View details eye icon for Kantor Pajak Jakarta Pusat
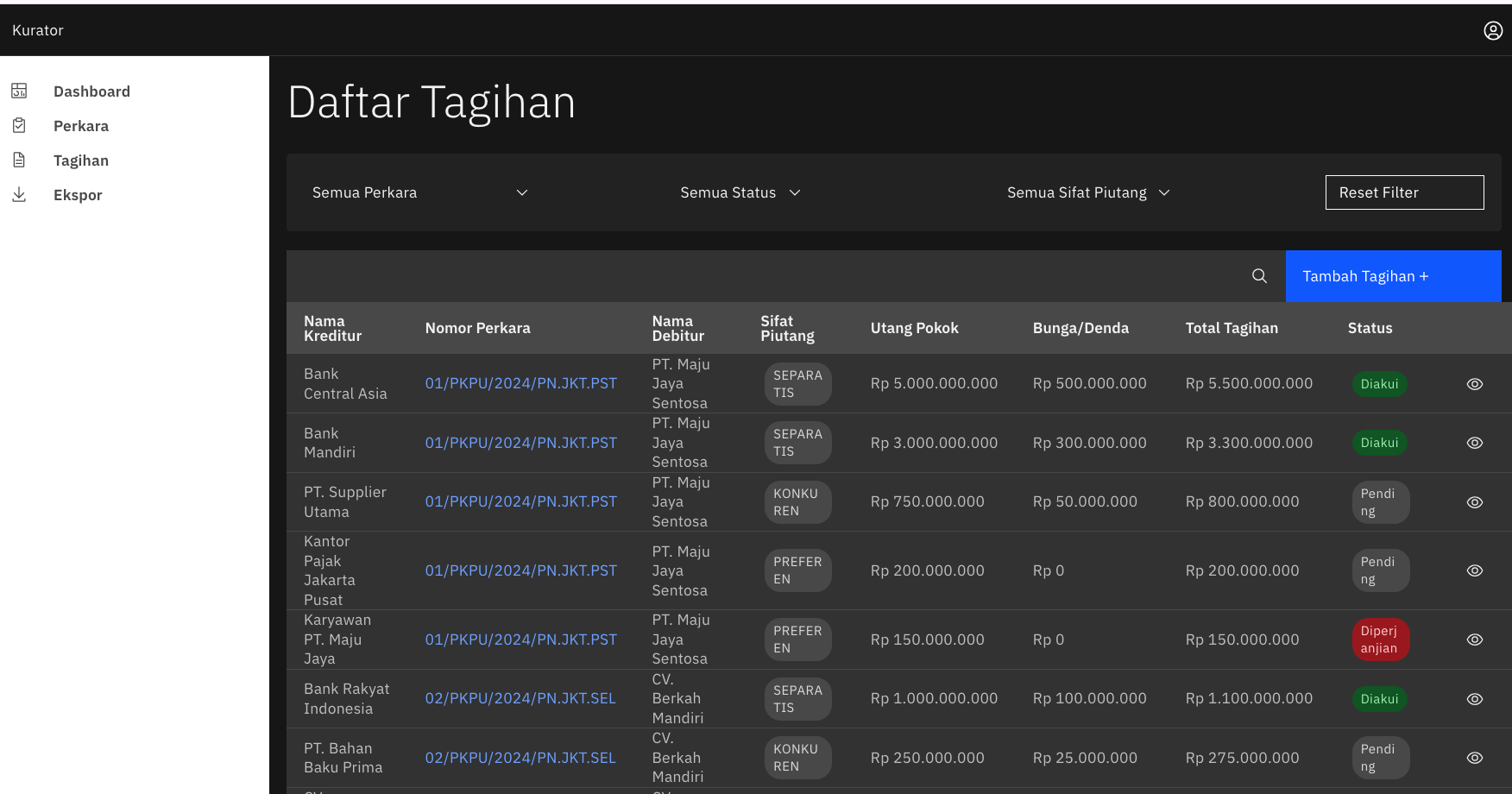1512x794 pixels. pyautogui.click(x=1475, y=570)
